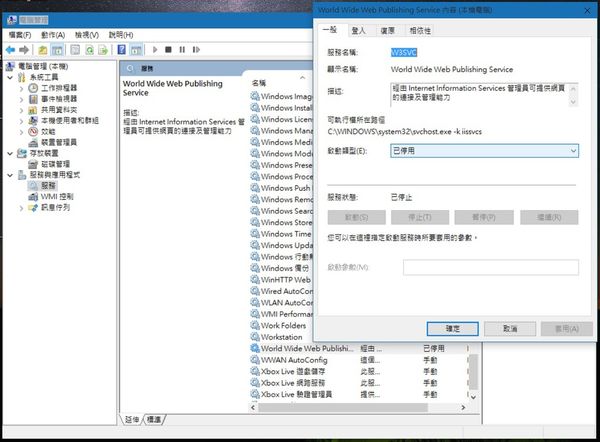Click the Pause Service toolbar icon
Viewport: 600px width, 442px height.
click(x=182, y=49)
